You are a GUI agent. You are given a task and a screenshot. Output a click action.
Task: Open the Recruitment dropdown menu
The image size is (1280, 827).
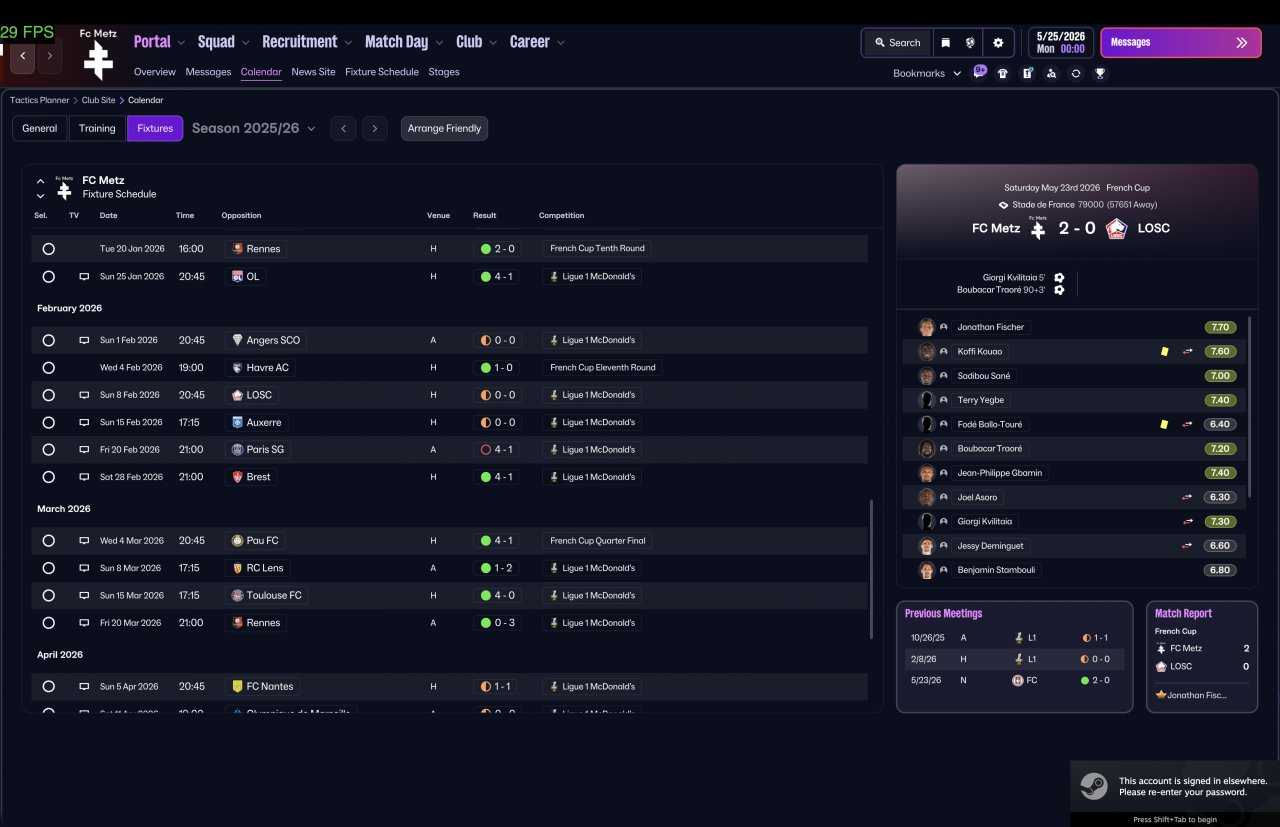307,42
